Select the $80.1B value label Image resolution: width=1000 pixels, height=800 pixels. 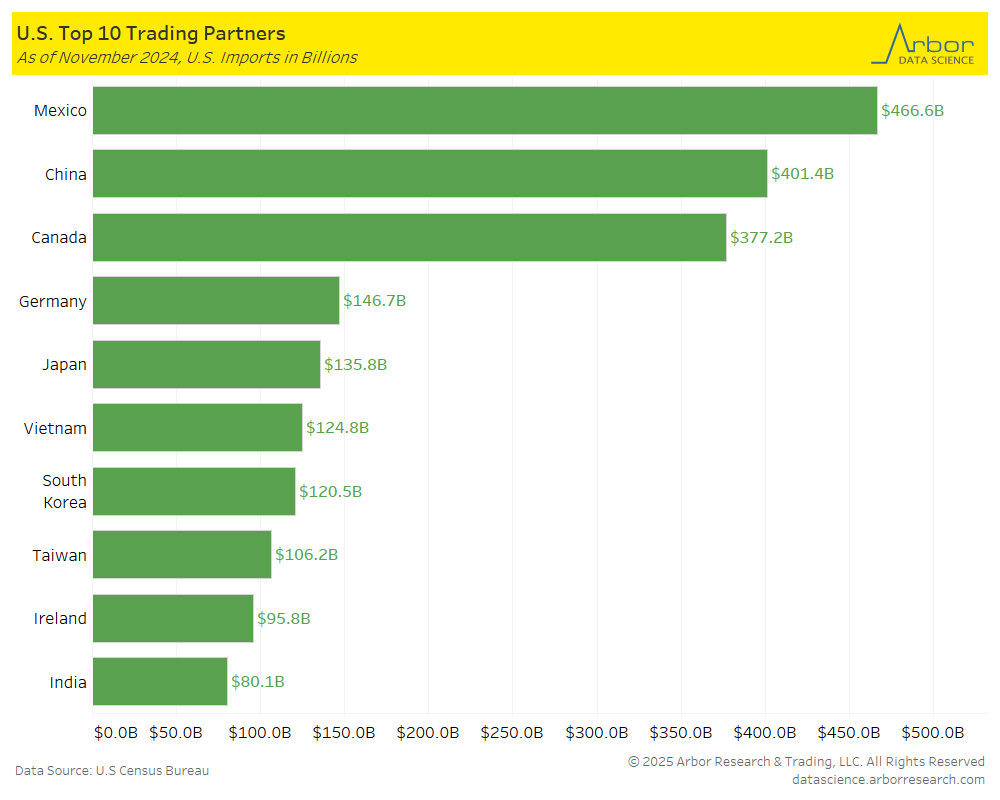pyautogui.click(x=258, y=682)
